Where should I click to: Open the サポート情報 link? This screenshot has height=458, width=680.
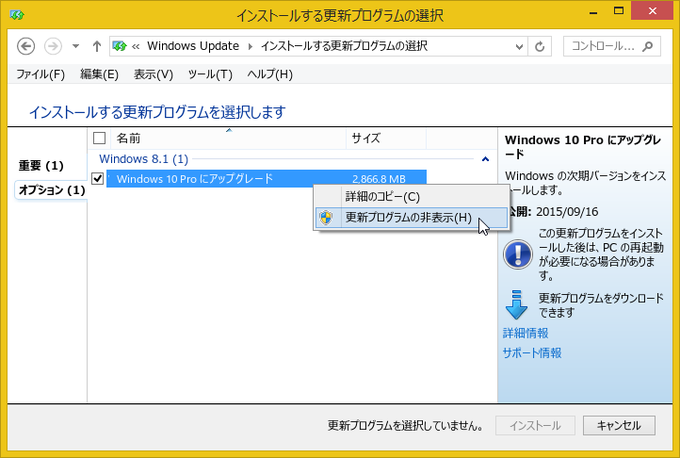[532, 353]
